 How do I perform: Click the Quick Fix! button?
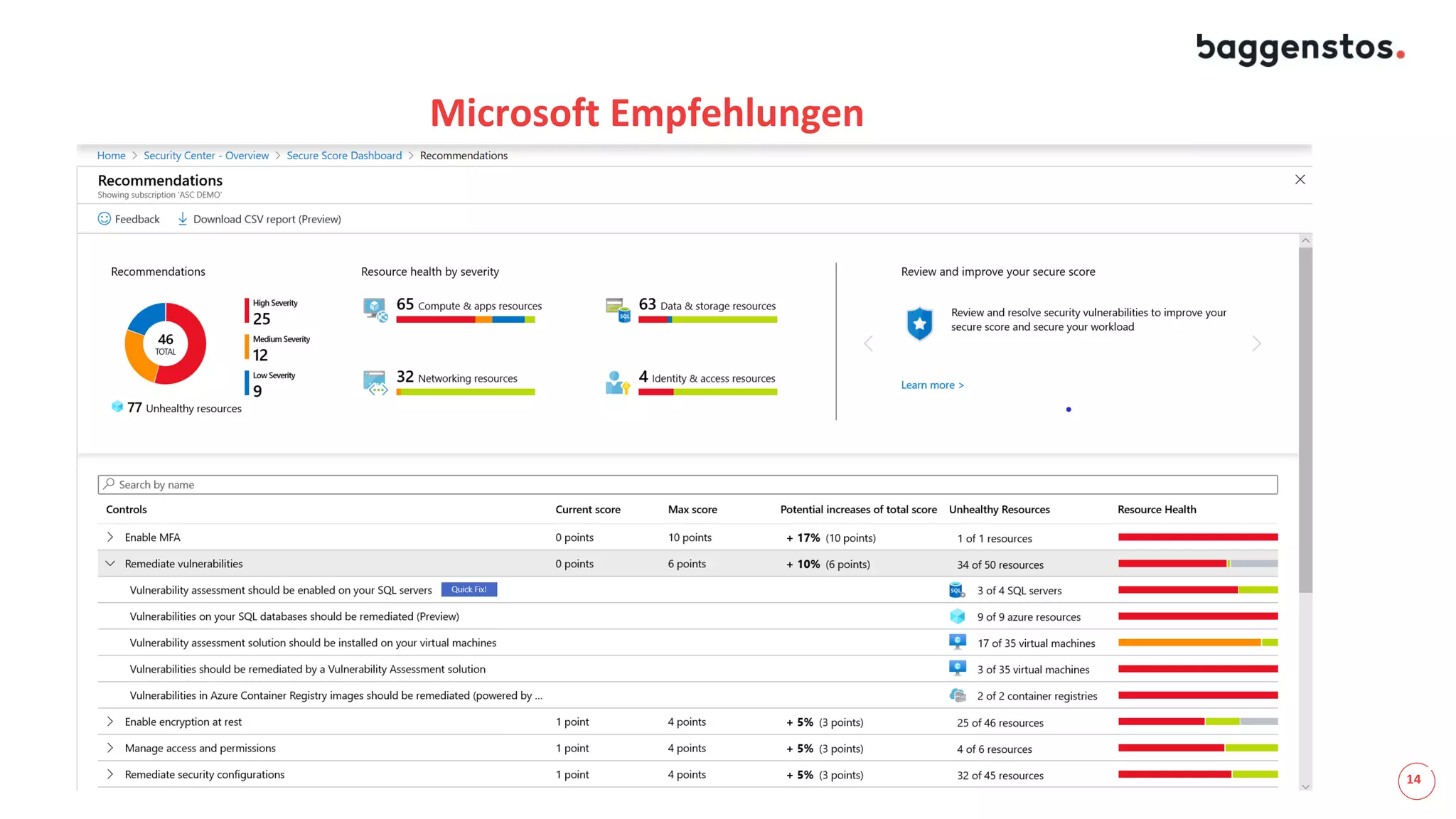469,589
